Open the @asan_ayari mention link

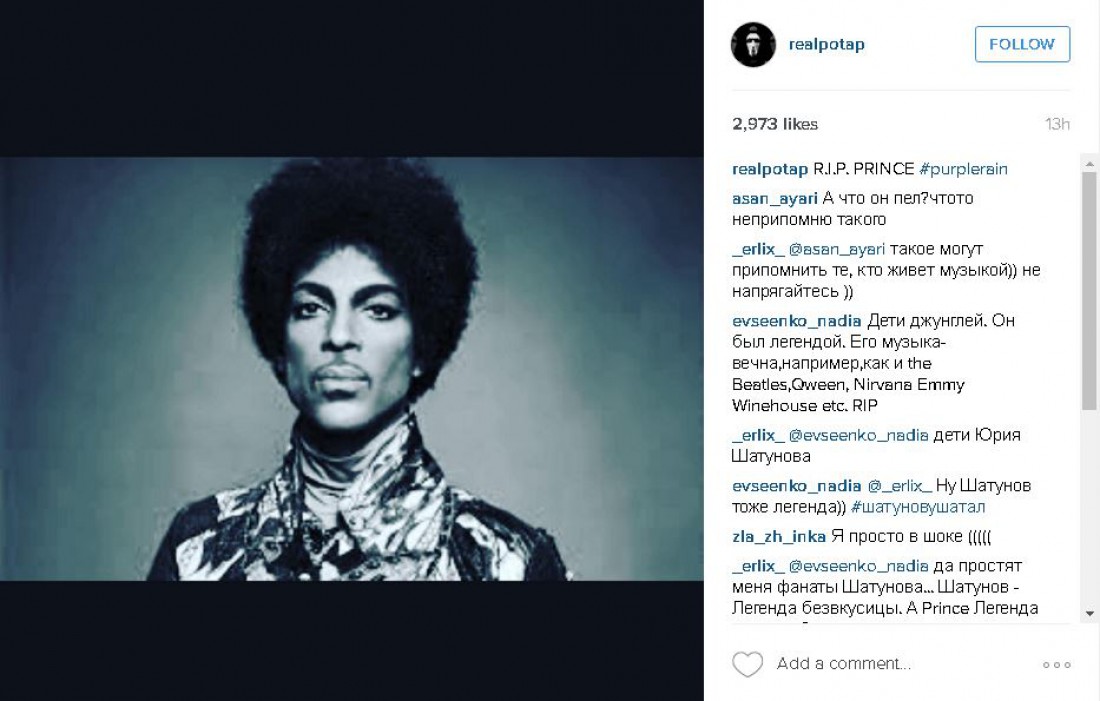pos(836,249)
